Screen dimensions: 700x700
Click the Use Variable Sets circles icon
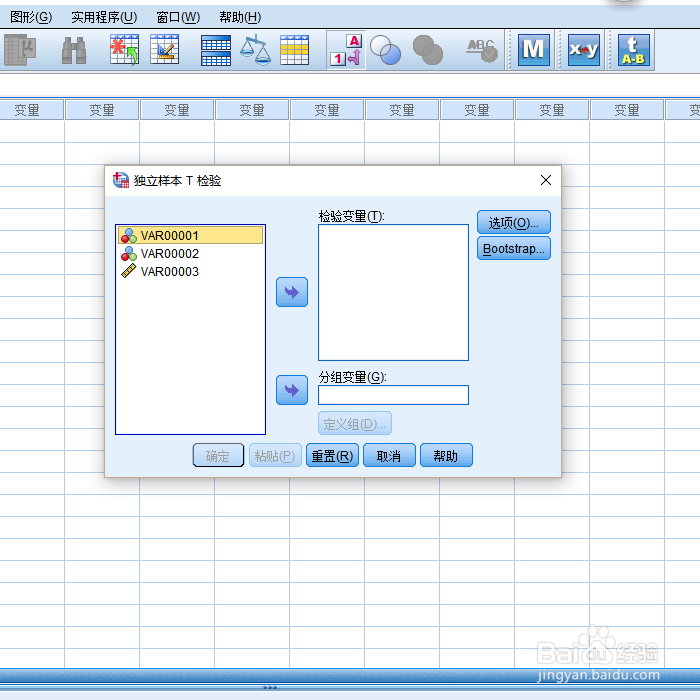[385, 50]
